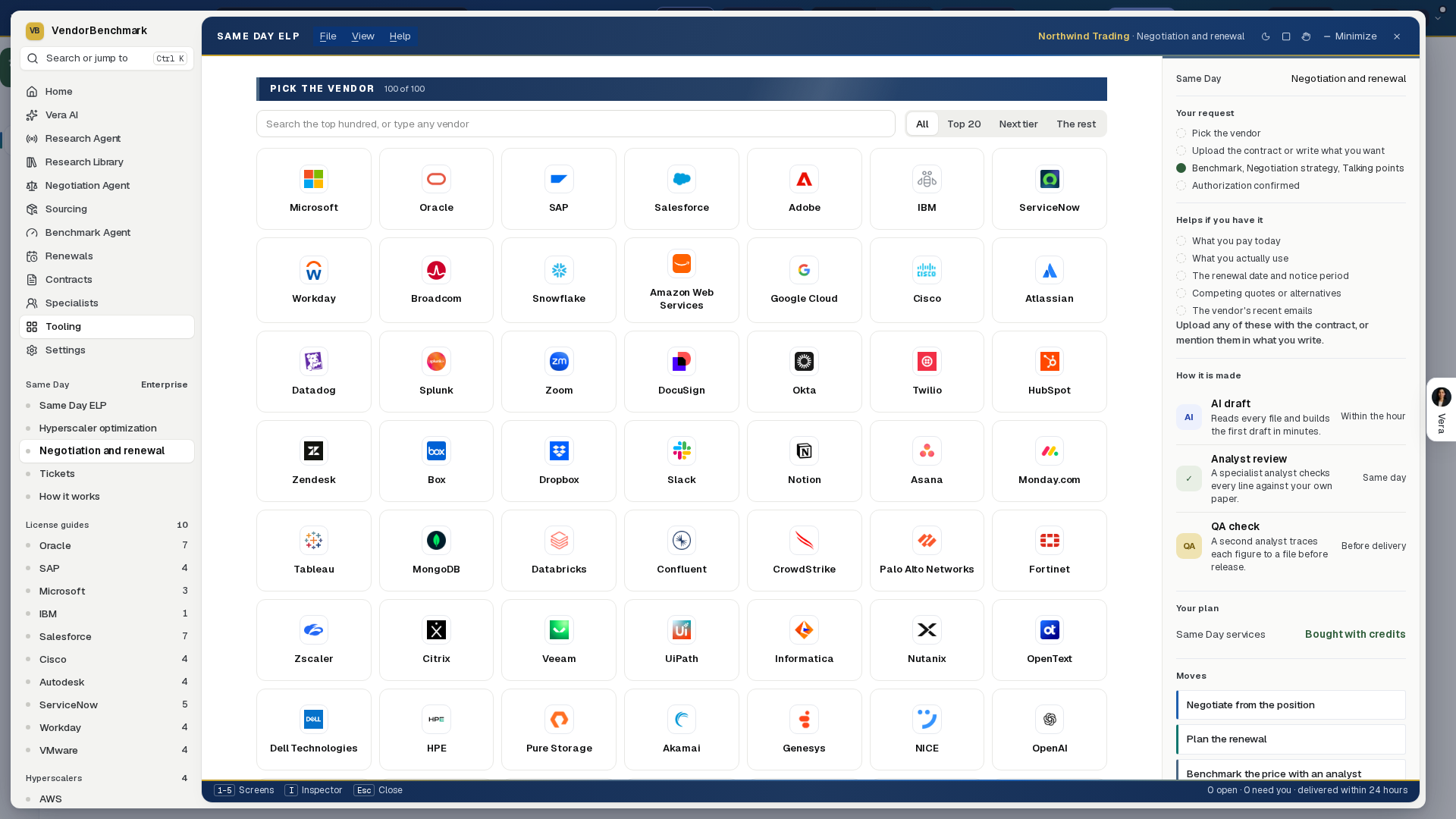Select the MongoDB vendor logo
The height and width of the screenshot is (819, 1456).
click(x=436, y=541)
